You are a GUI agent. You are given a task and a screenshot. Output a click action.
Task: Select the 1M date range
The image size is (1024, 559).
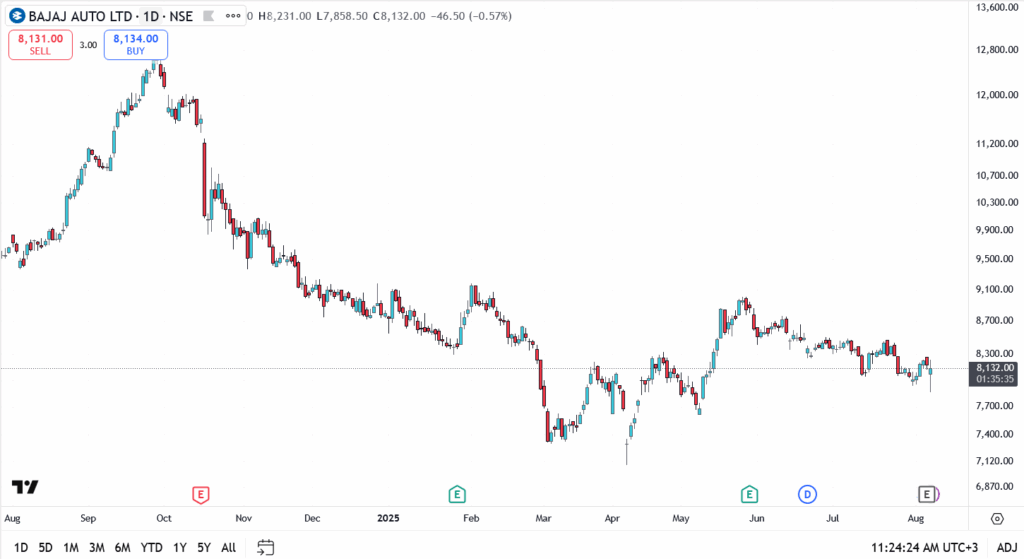click(x=71, y=547)
